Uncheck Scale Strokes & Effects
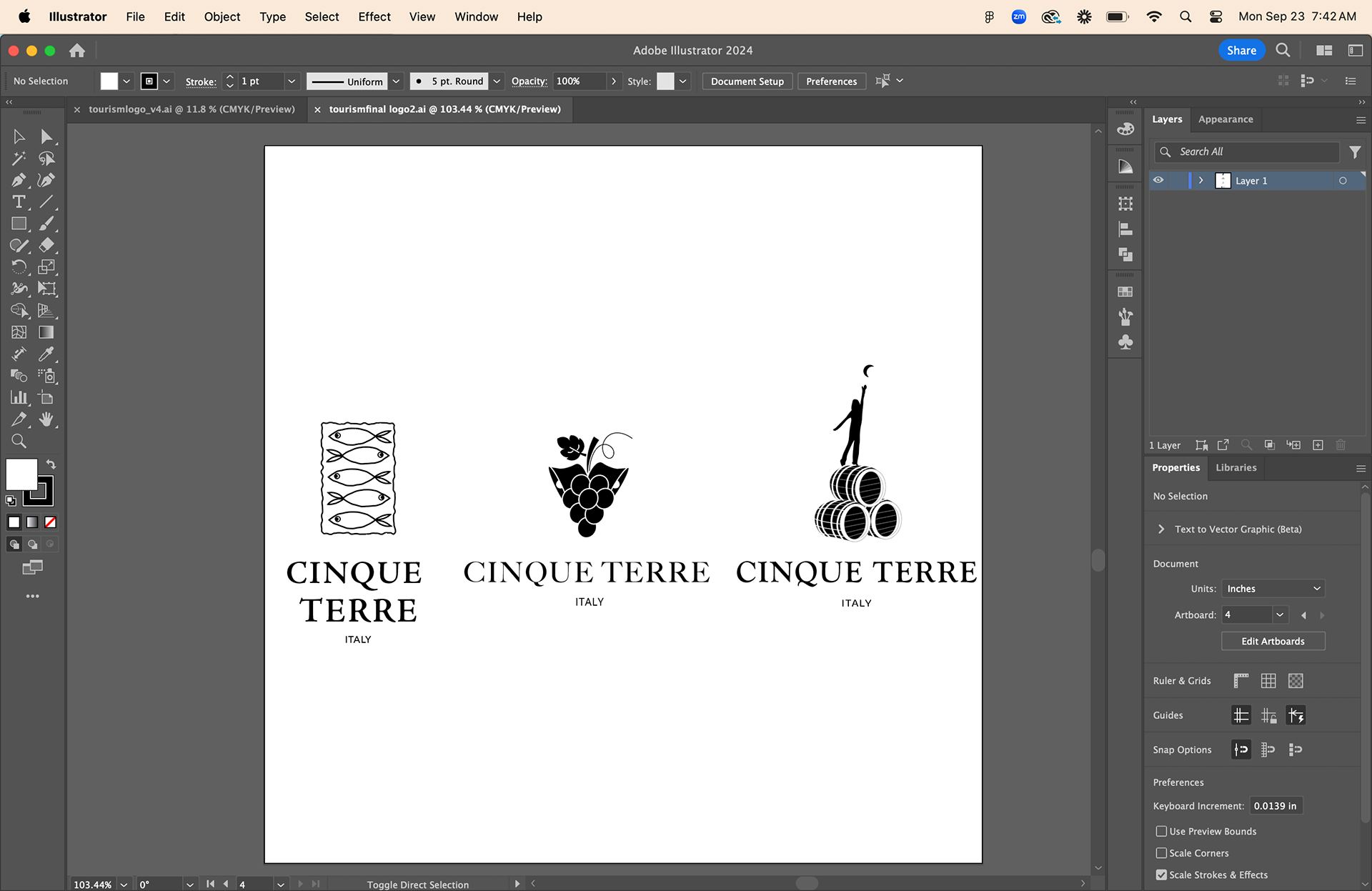This screenshot has width=1372, height=891. click(1162, 875)
